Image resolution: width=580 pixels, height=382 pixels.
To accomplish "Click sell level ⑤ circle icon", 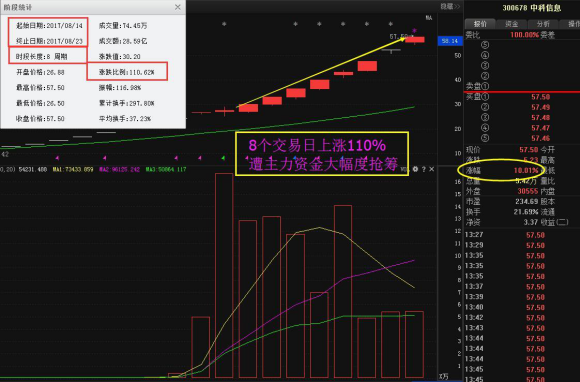I will tap(485, 45).
